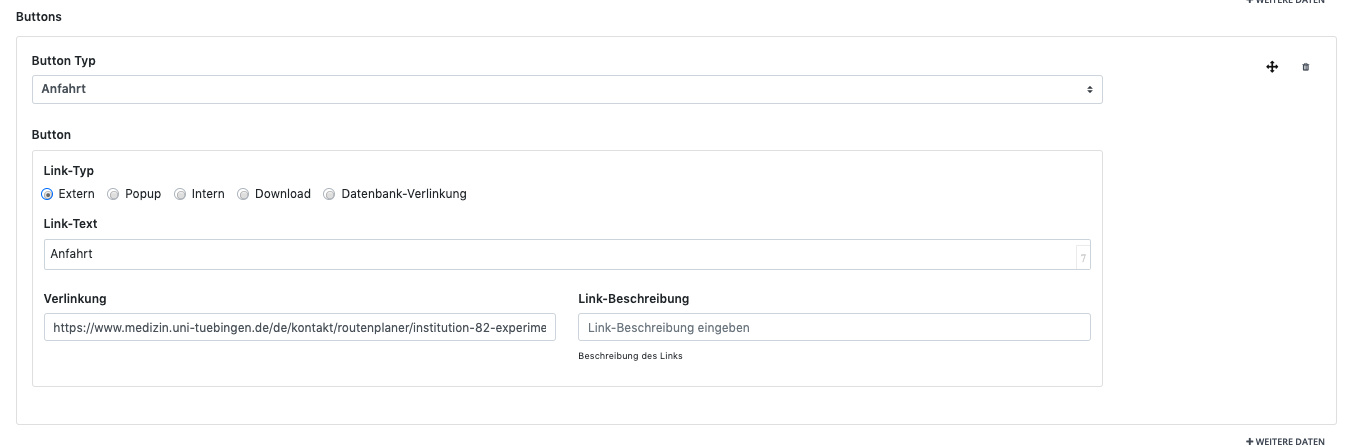This screenshot has height=447, width=1359.
Task: Click the Link-Text field label
Action: pyautogui.click(x=71, y=224)
